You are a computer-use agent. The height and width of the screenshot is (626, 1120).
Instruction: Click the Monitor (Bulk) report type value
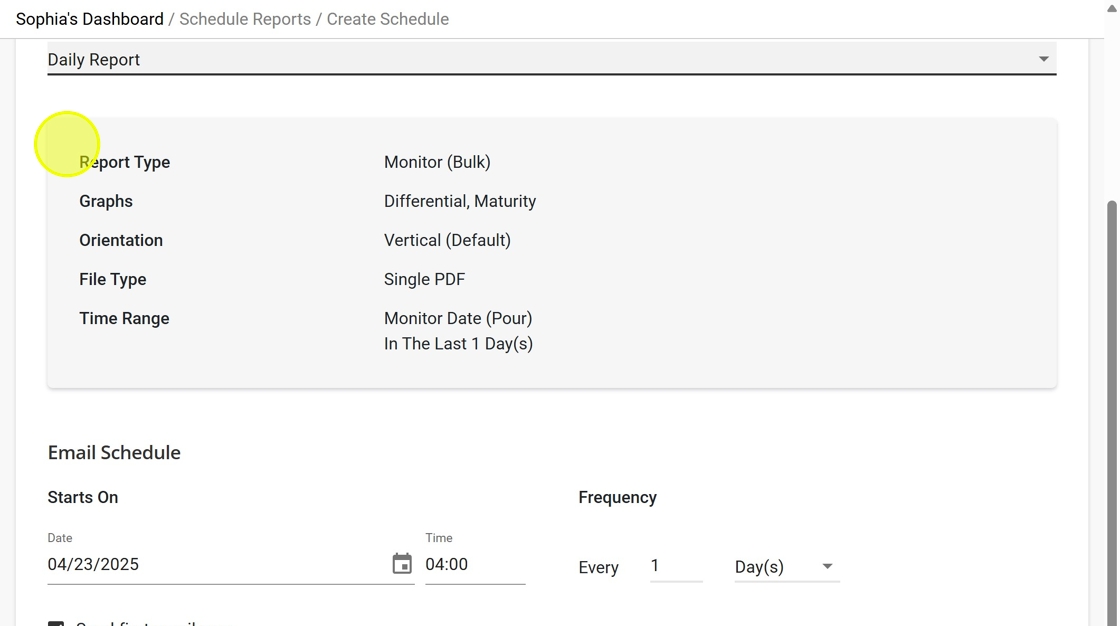click(x=437, y=162)
